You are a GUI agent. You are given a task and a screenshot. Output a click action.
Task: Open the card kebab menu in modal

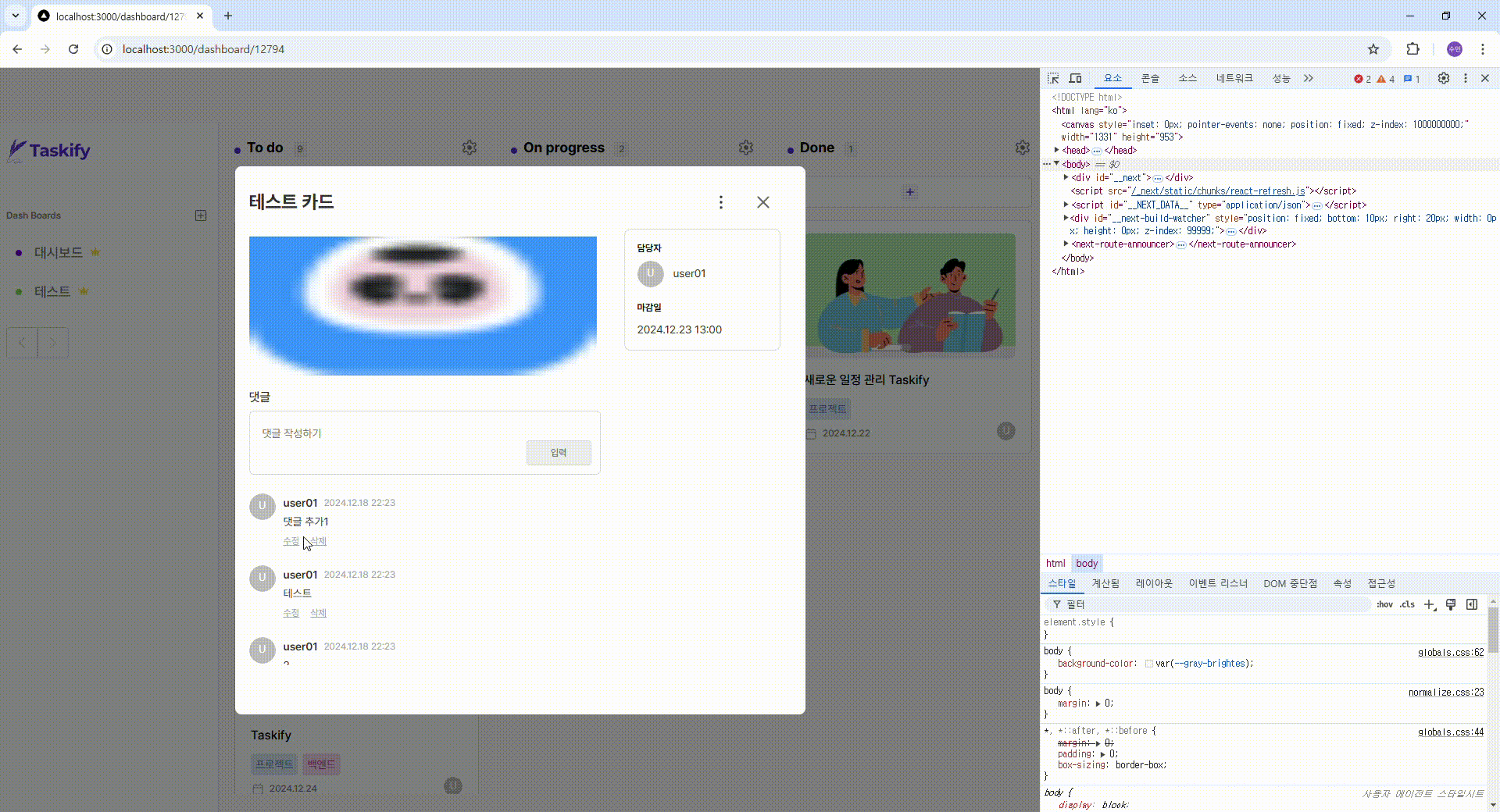[720, 202]
